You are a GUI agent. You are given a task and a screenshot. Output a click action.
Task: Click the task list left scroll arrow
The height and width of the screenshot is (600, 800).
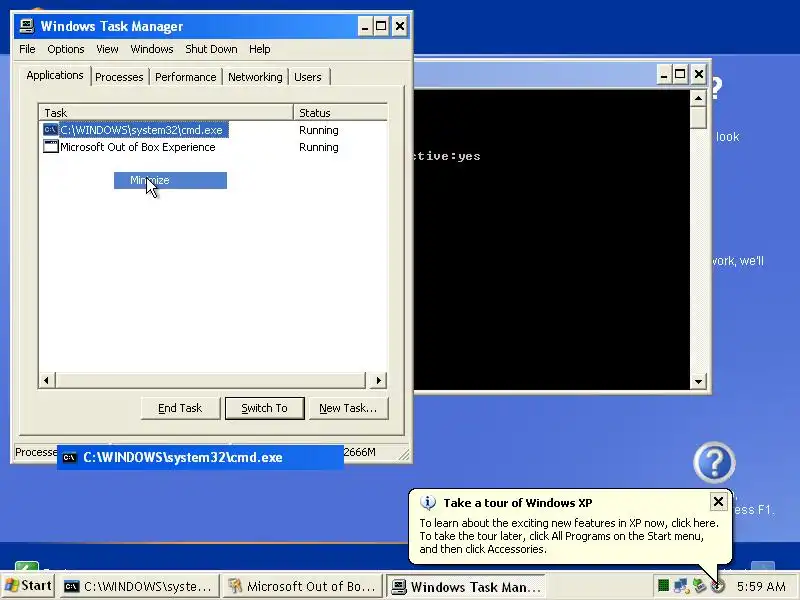pos(46,380)
